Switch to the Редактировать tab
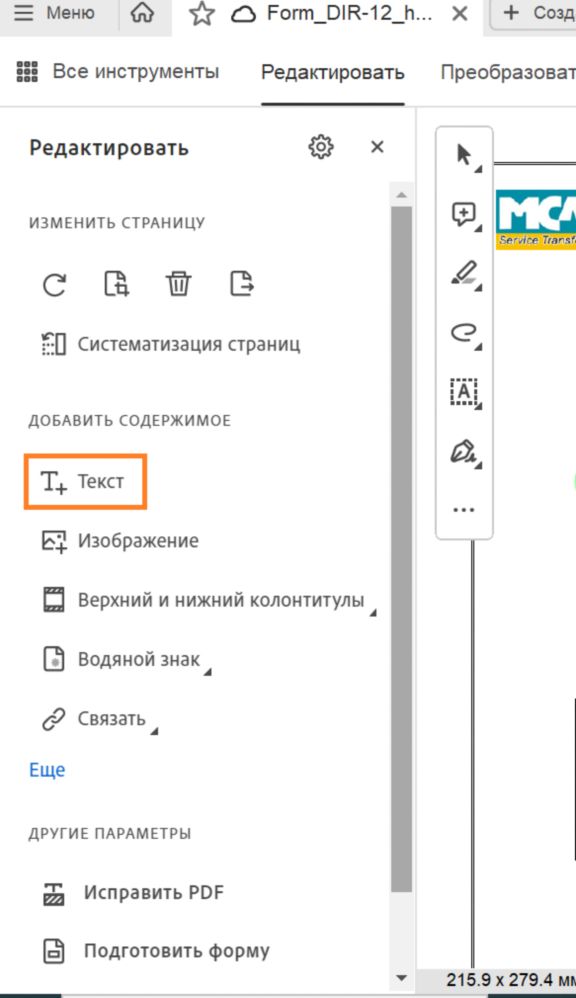 click(x=332, y=72)
